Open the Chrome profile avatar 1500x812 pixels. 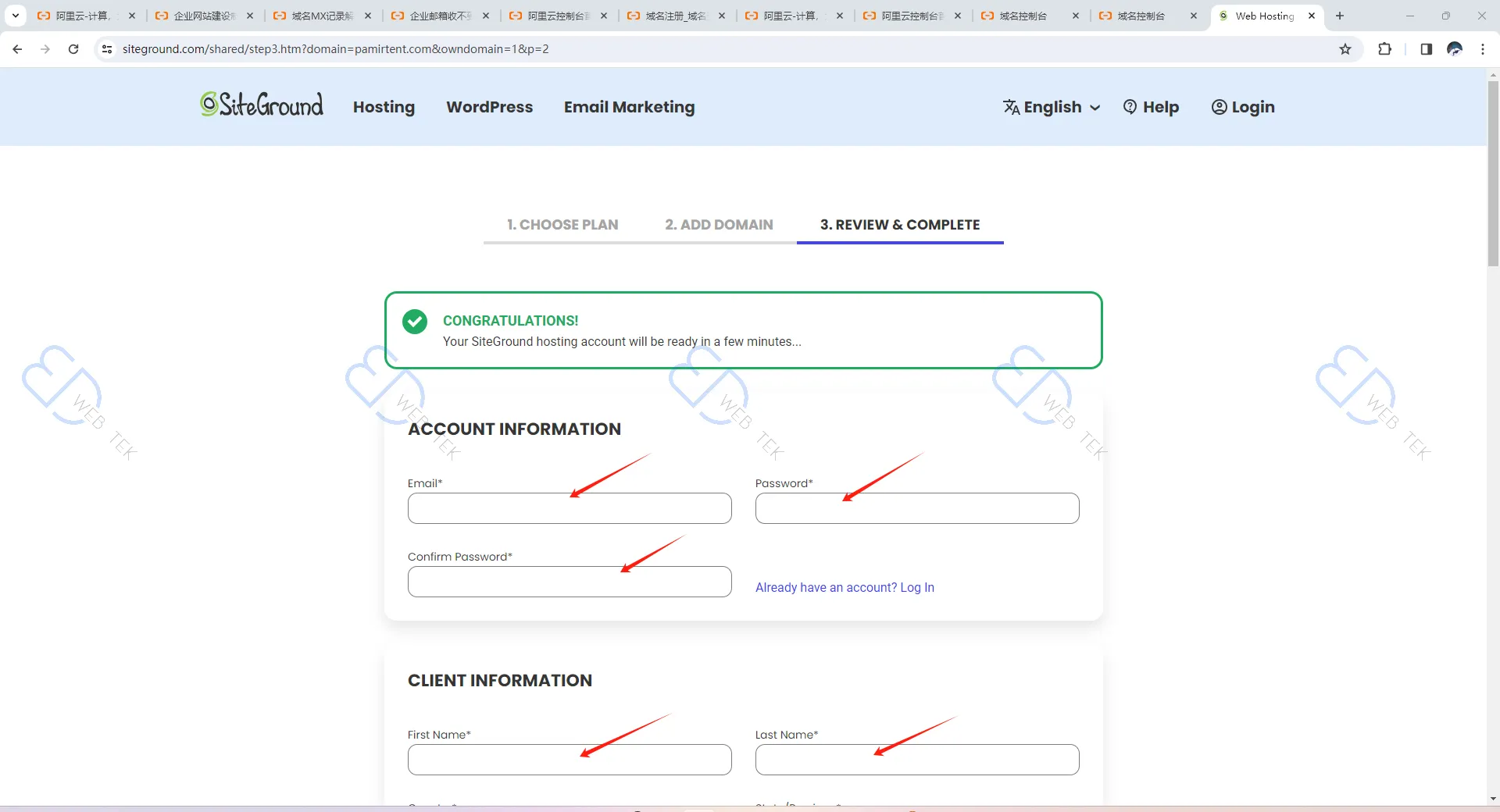click(1455, 49)
